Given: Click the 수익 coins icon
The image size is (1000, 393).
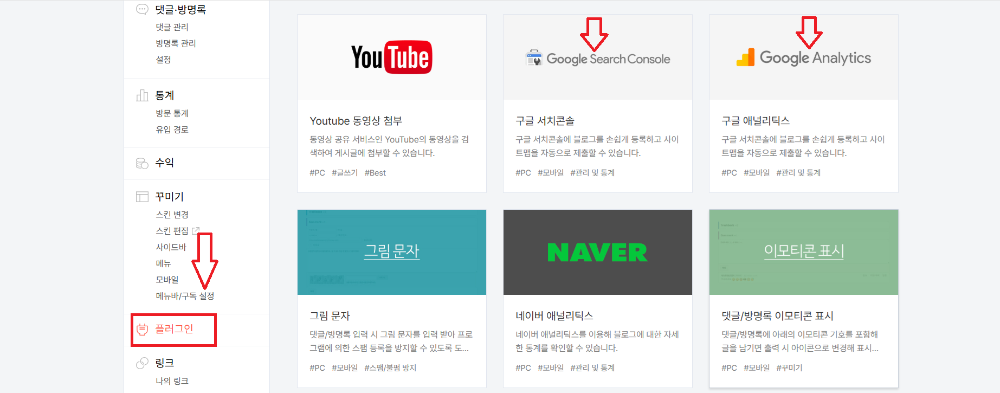Looking at the screenshot, I should pyautogui.click(x=142, y=163).
